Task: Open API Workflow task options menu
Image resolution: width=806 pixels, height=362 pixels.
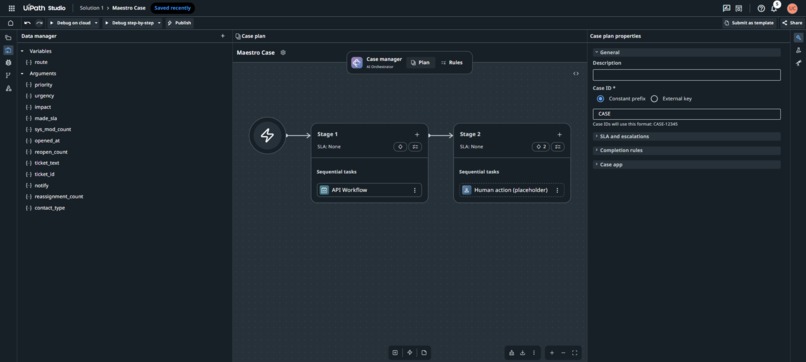Action: pos(415,190)
